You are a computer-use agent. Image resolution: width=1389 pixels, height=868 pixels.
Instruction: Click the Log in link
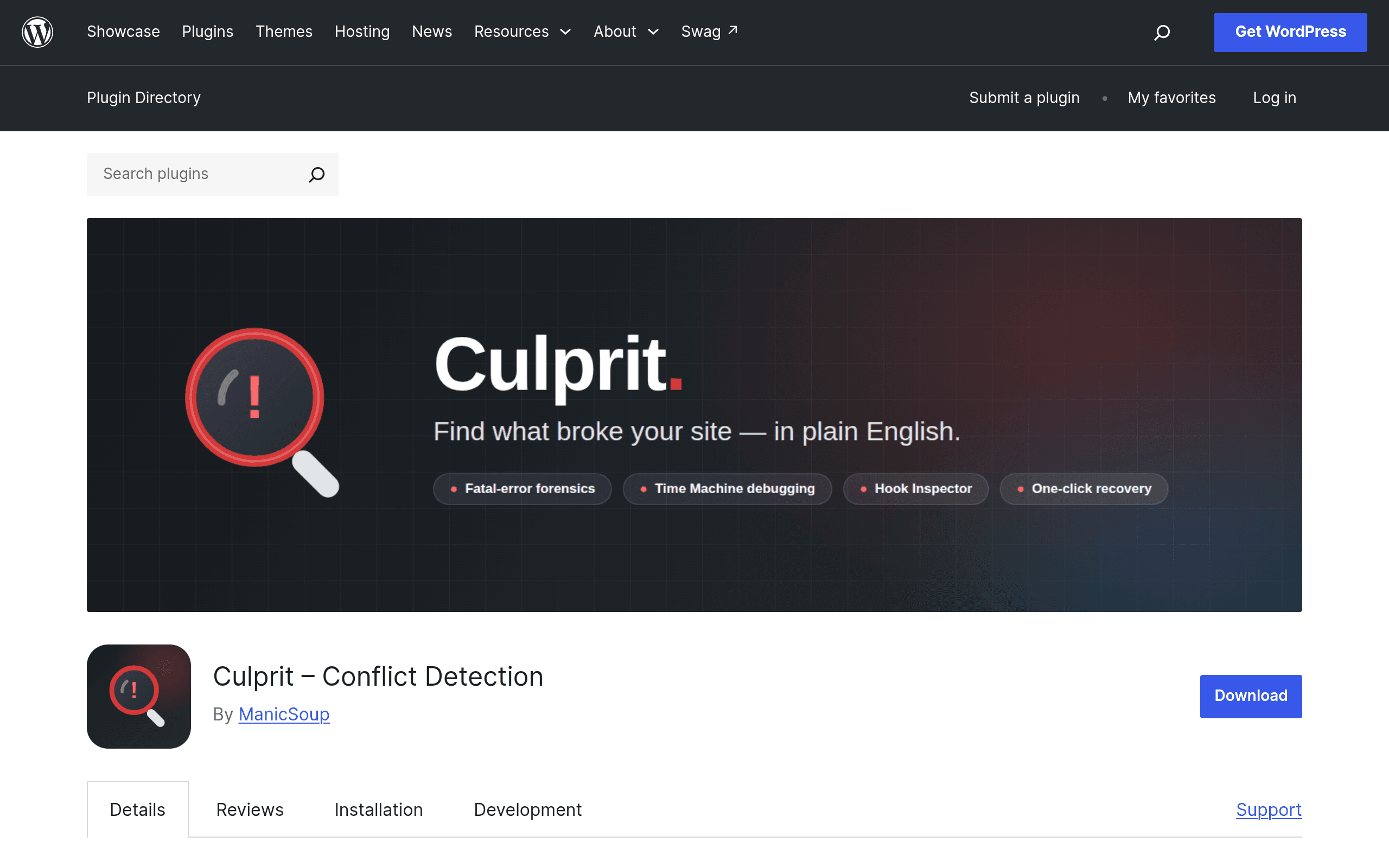click(1274, 98)
